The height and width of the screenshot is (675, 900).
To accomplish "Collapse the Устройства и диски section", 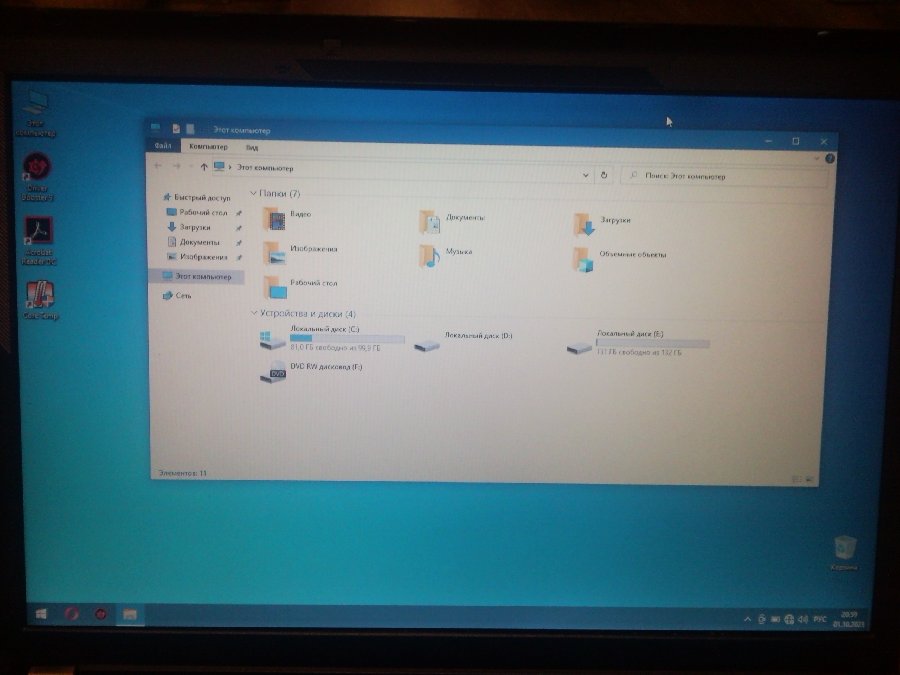I will 253,314.
